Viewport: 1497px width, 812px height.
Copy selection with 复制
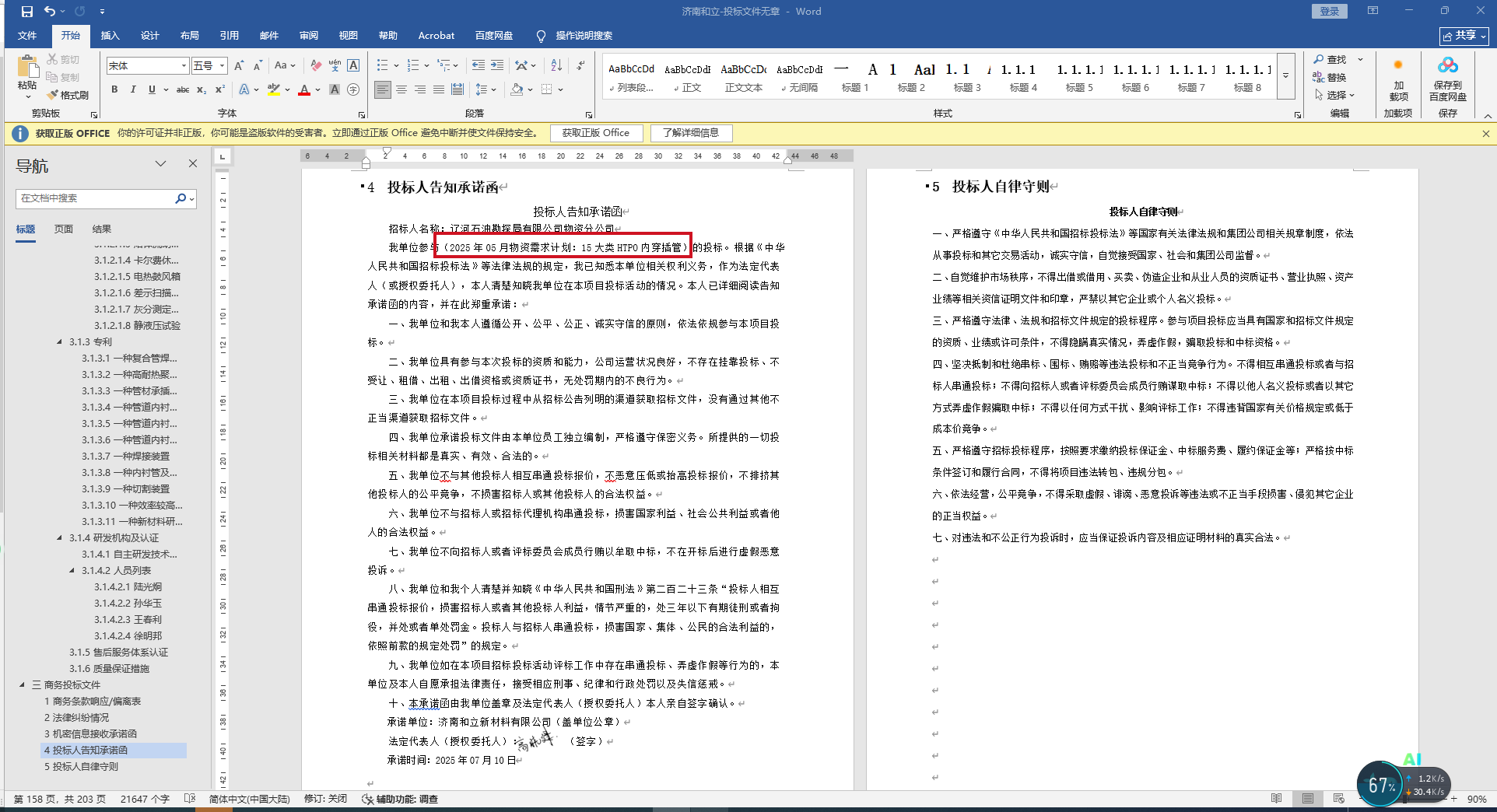tap(63, 77)
